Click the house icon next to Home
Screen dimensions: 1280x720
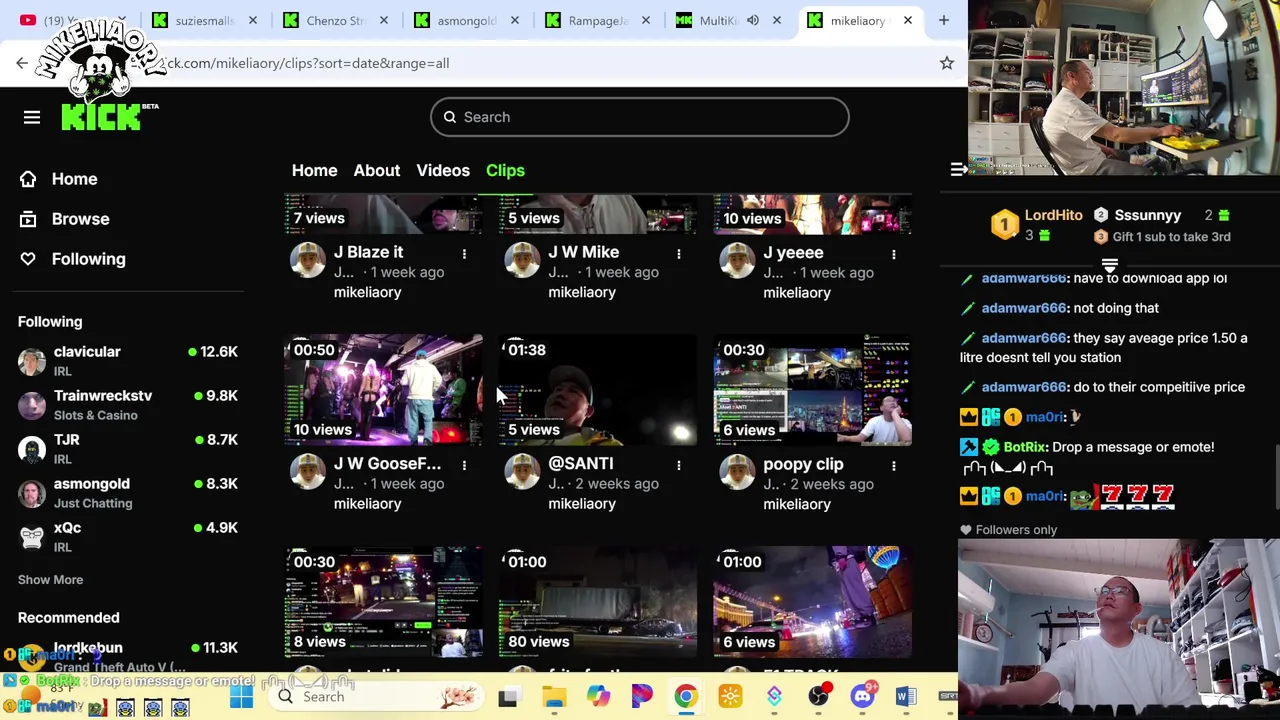pyautogui.click(x=28, y=179)
